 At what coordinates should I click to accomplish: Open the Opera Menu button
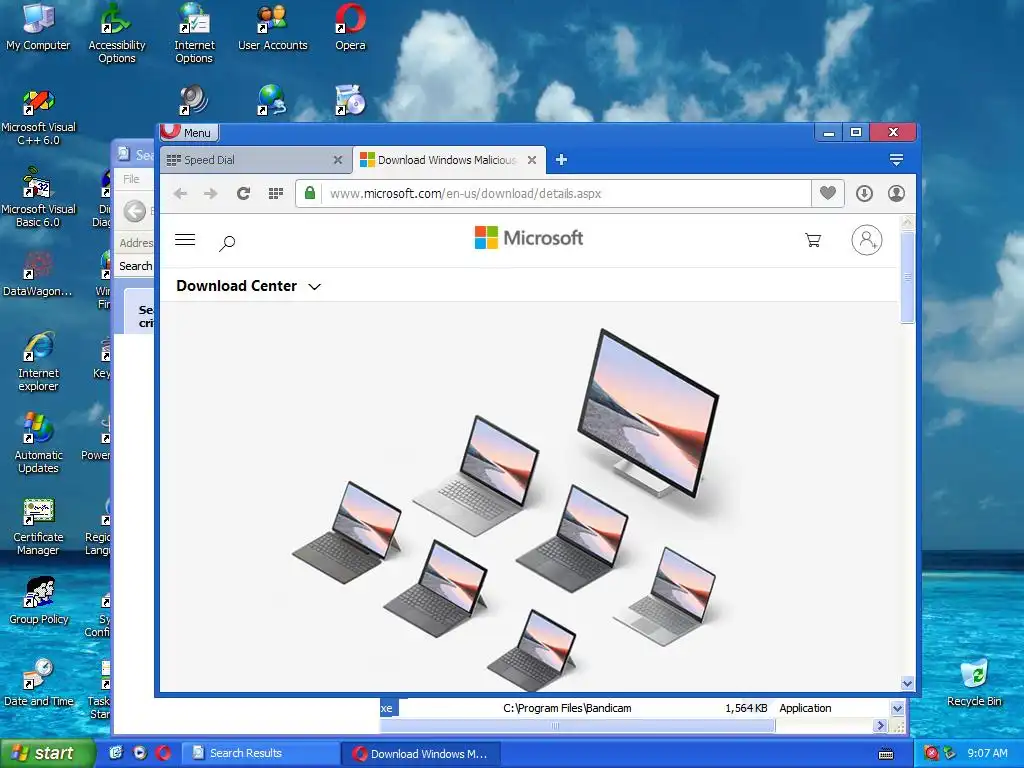coord(189,133)
